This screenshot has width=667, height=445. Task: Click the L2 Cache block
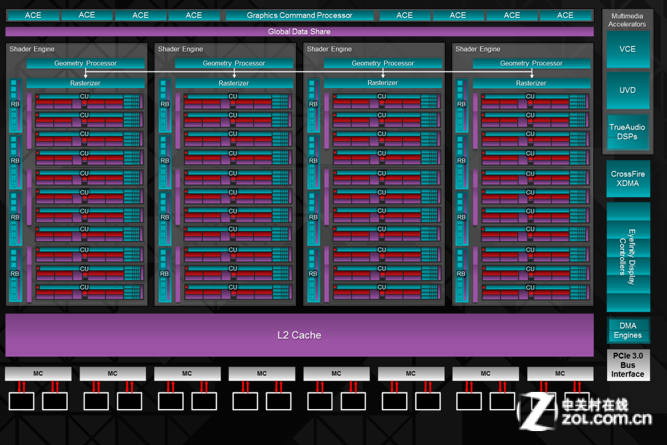tap(299, 335)
